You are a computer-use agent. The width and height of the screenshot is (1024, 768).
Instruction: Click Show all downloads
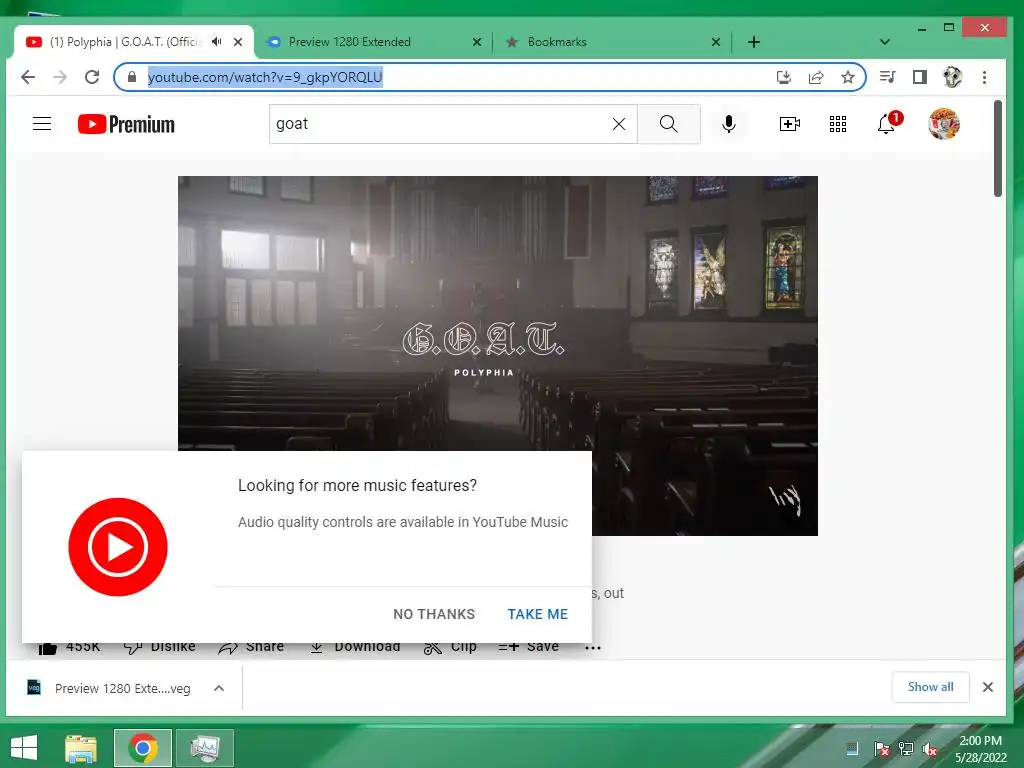pos(930,687)
